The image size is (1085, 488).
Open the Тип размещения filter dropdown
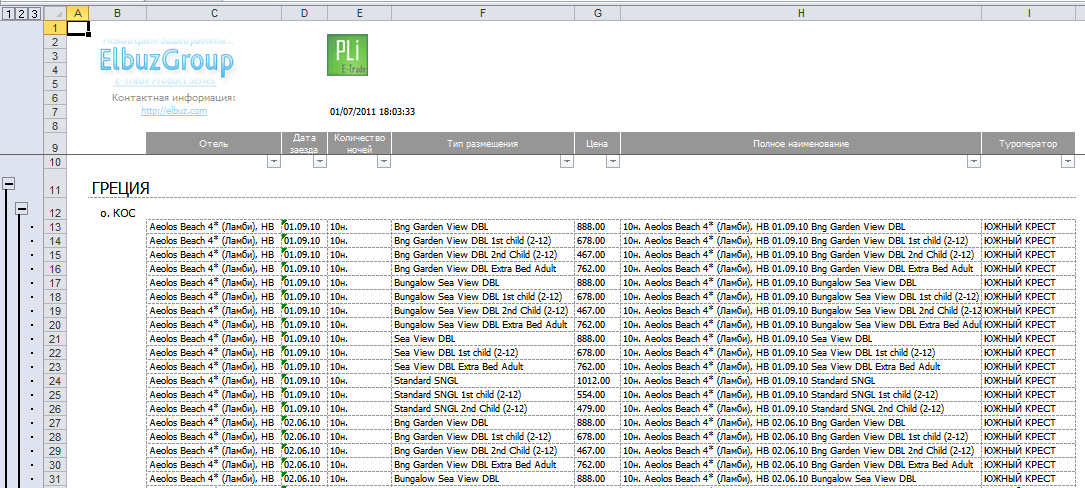click(x=567, y=161)
